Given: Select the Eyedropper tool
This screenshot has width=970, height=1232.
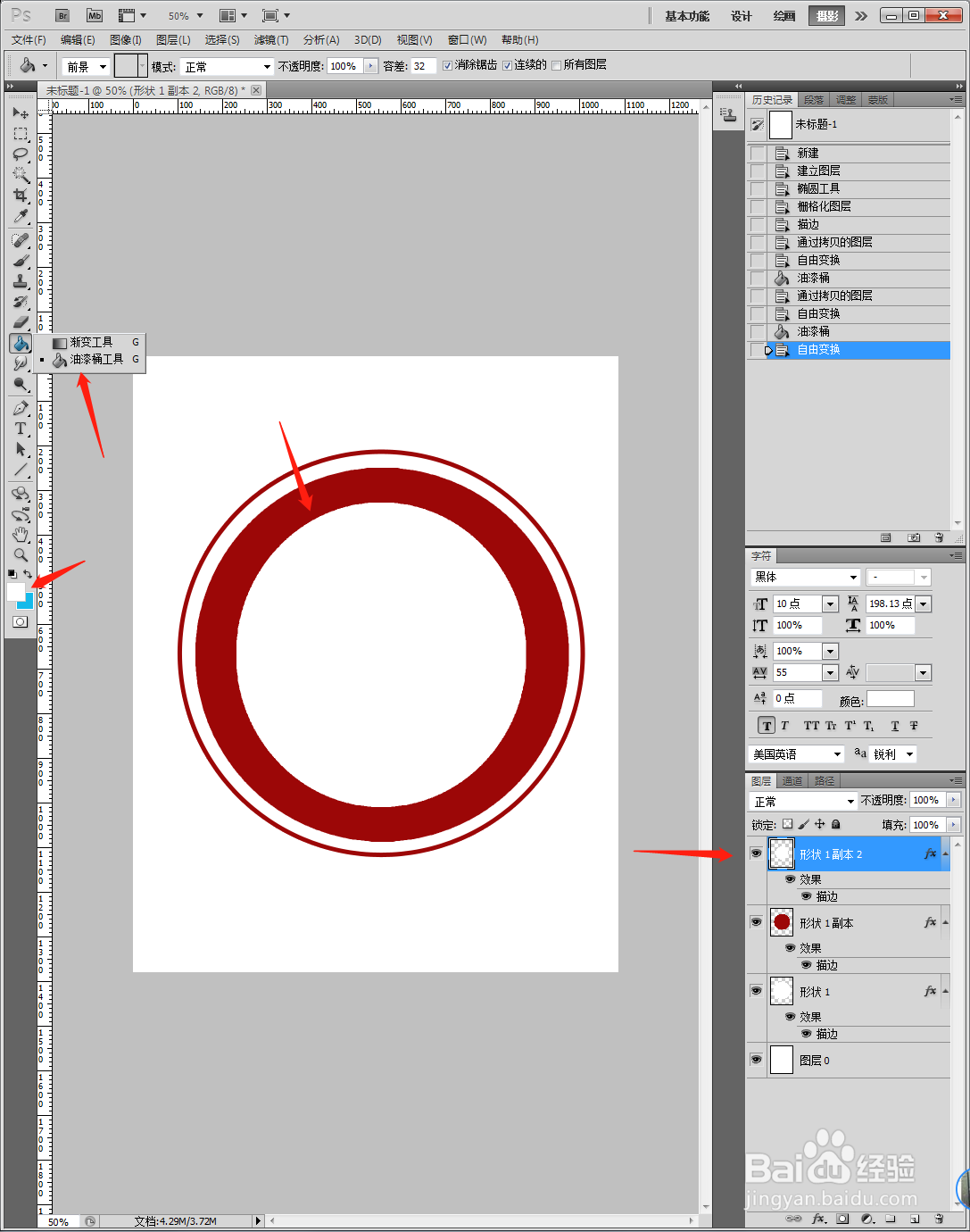Looking at the screenshot, I should click(x=21, y=216).
